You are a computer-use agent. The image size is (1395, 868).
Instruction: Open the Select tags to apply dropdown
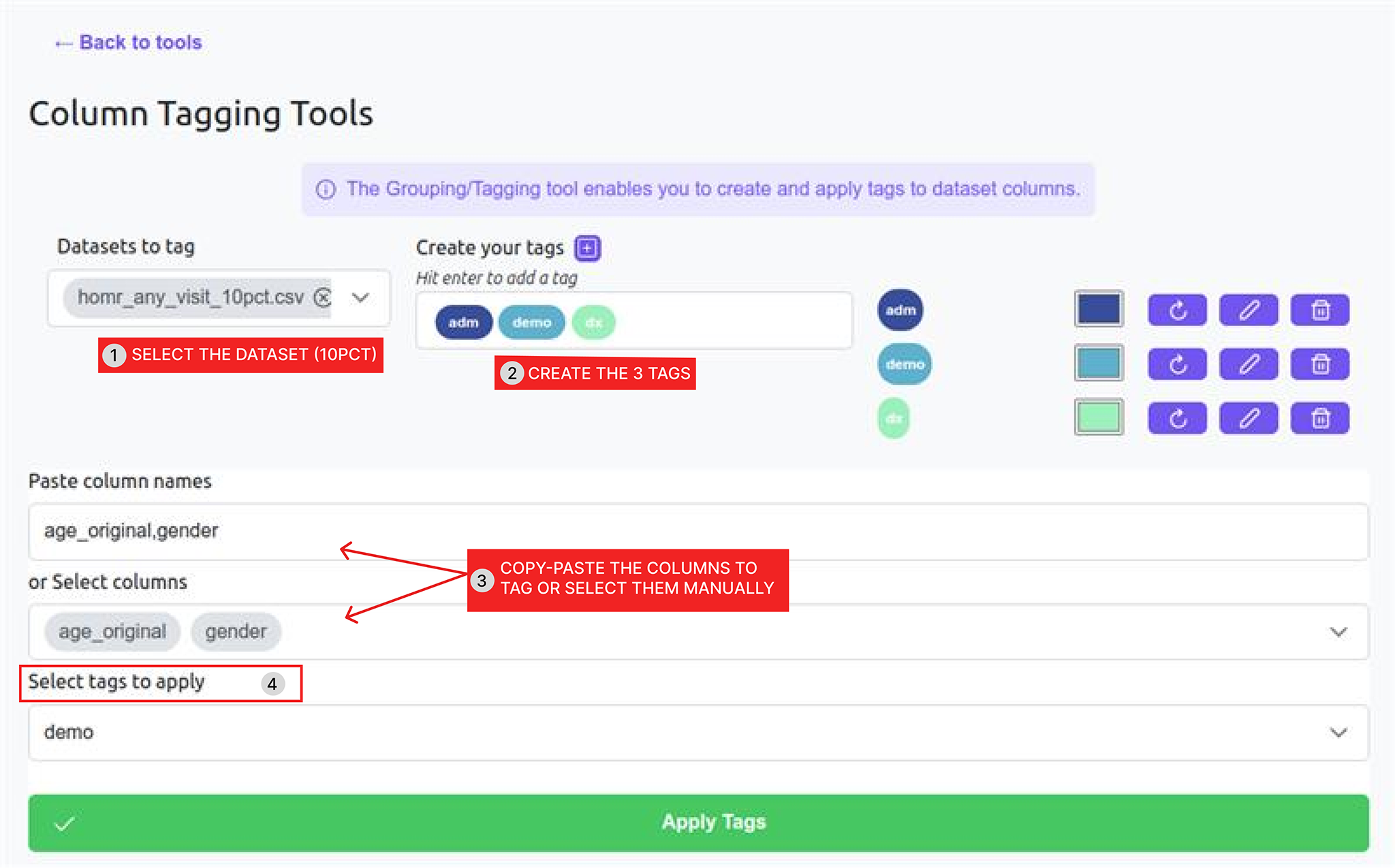(x=1338, y=733)
